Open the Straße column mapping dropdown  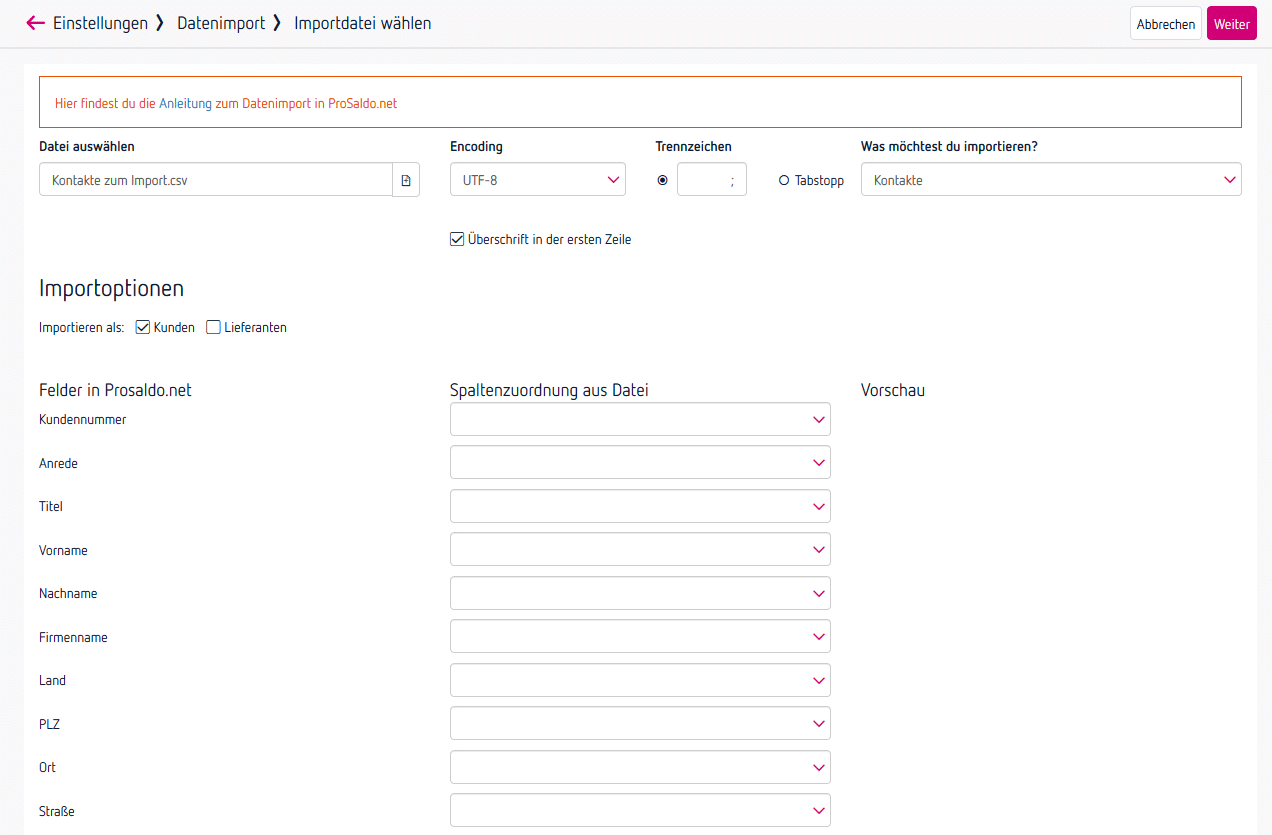pyautogui.click(x=640, y=811)
